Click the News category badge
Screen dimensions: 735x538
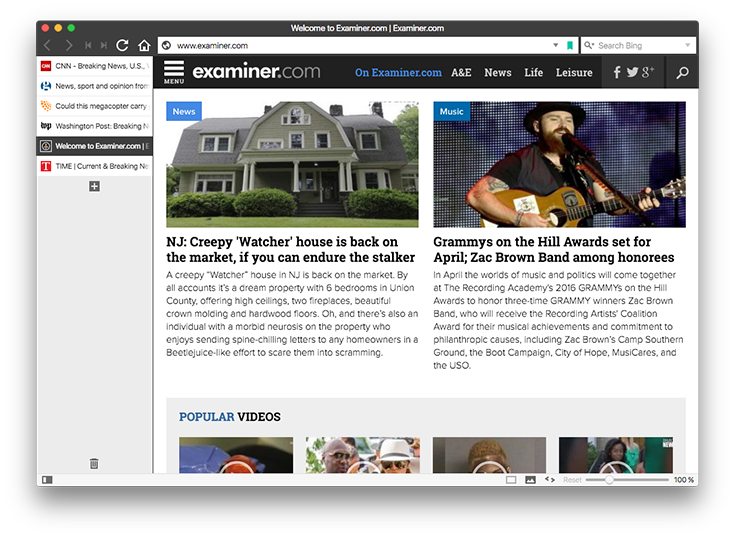pos(184,112)
